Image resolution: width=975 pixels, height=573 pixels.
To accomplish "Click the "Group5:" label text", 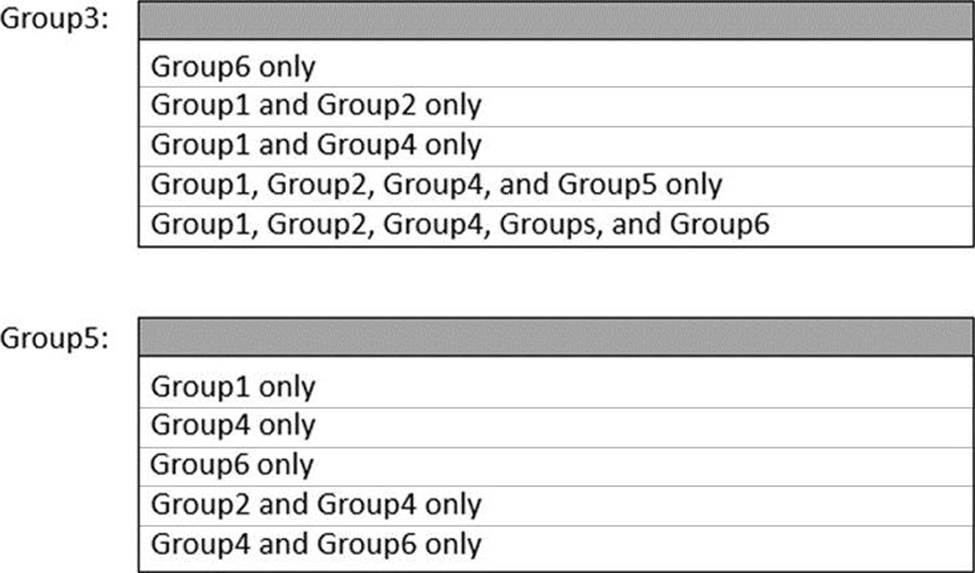I will pyautogui.click(x=52, y=338).
